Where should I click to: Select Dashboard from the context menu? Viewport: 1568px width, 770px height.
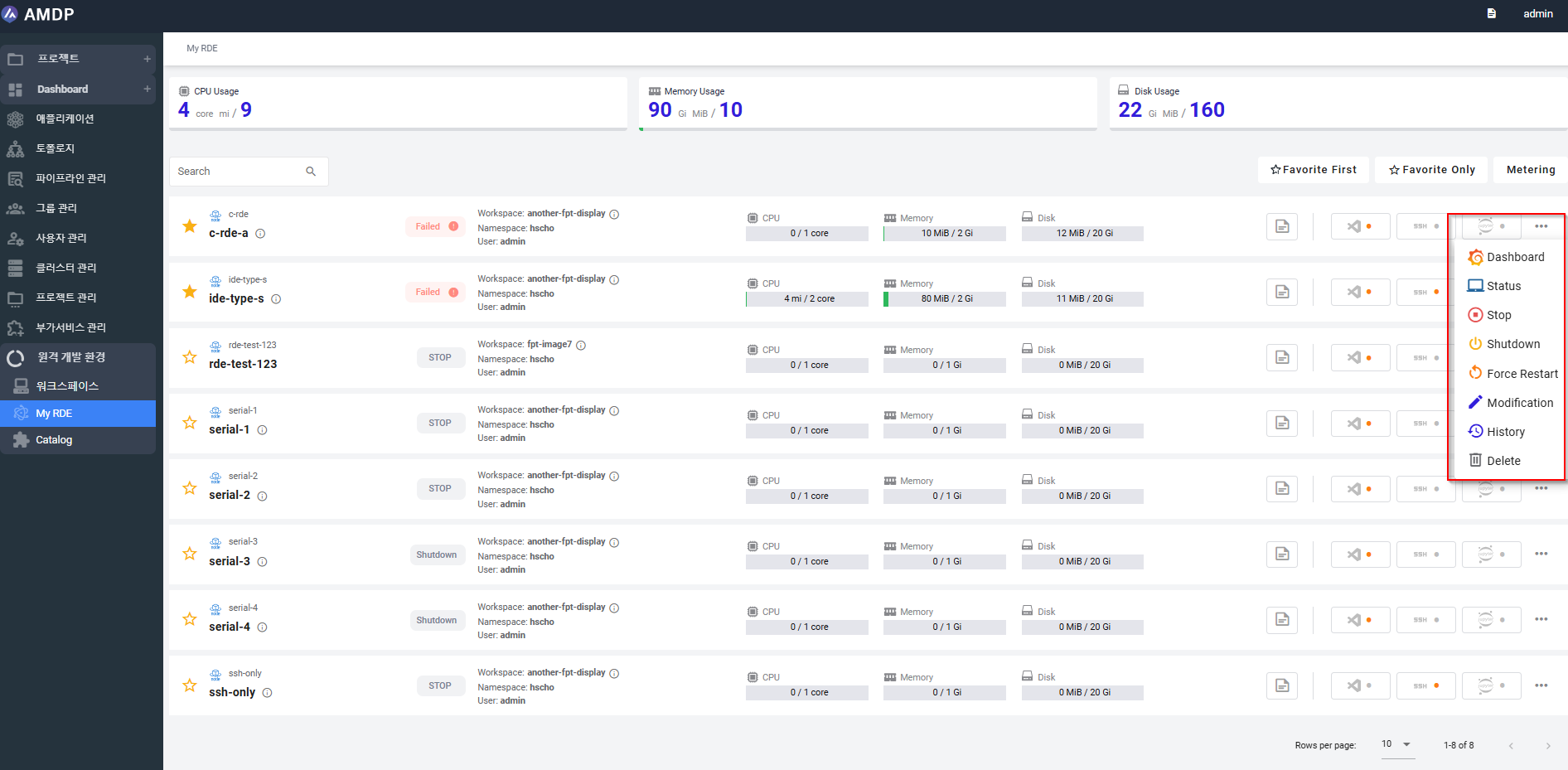(1507, 257)
